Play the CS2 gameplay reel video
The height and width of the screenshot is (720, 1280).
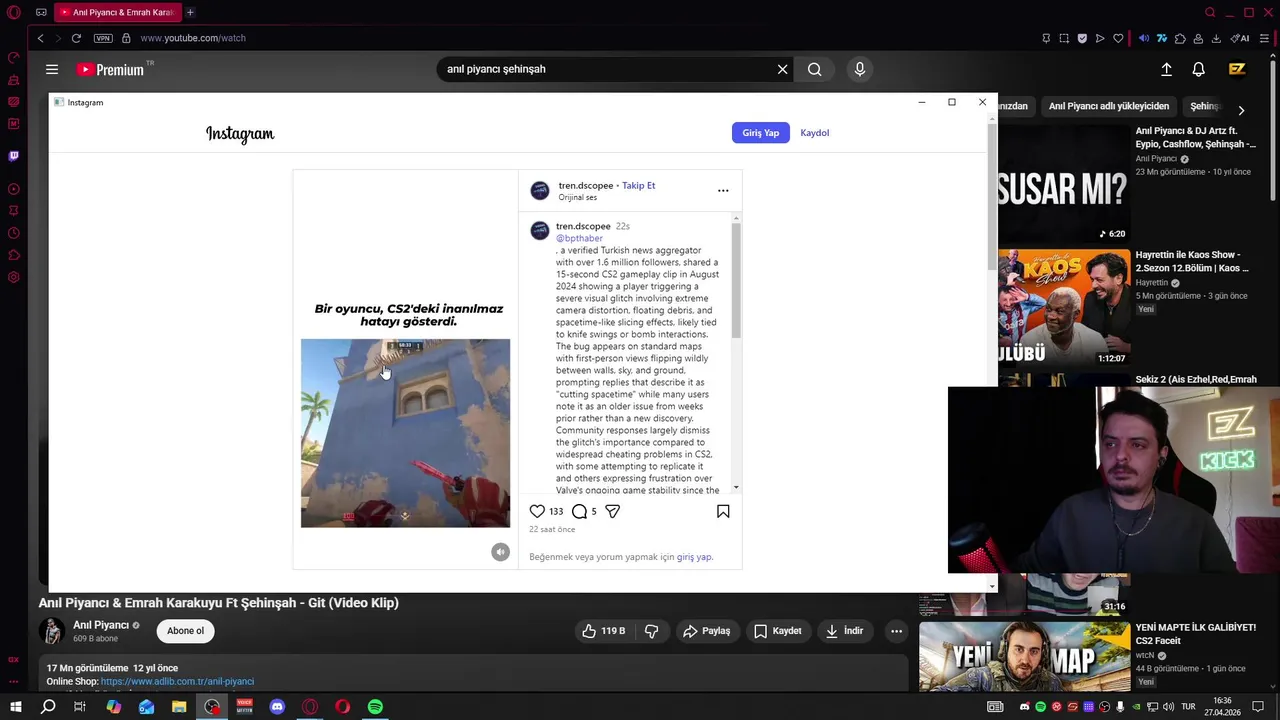(x=405, y=433)
